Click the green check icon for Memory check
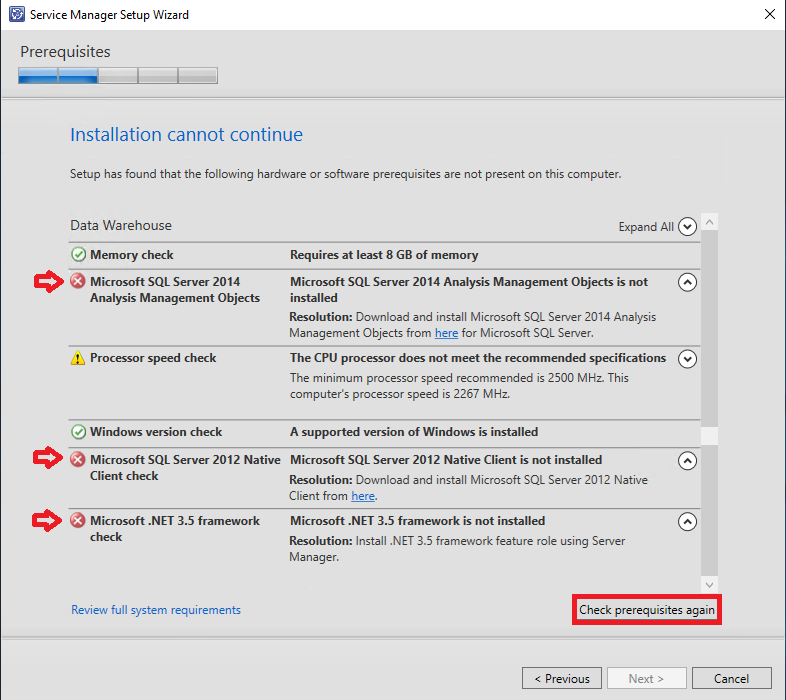Image resolution: width=786 pixels, height=700 pixels. tap(78, 255)
